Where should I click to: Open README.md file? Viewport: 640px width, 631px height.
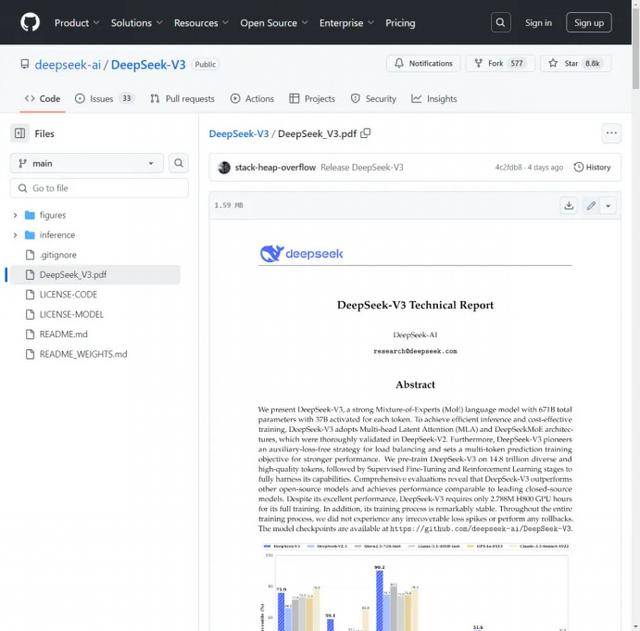point(63,334)
